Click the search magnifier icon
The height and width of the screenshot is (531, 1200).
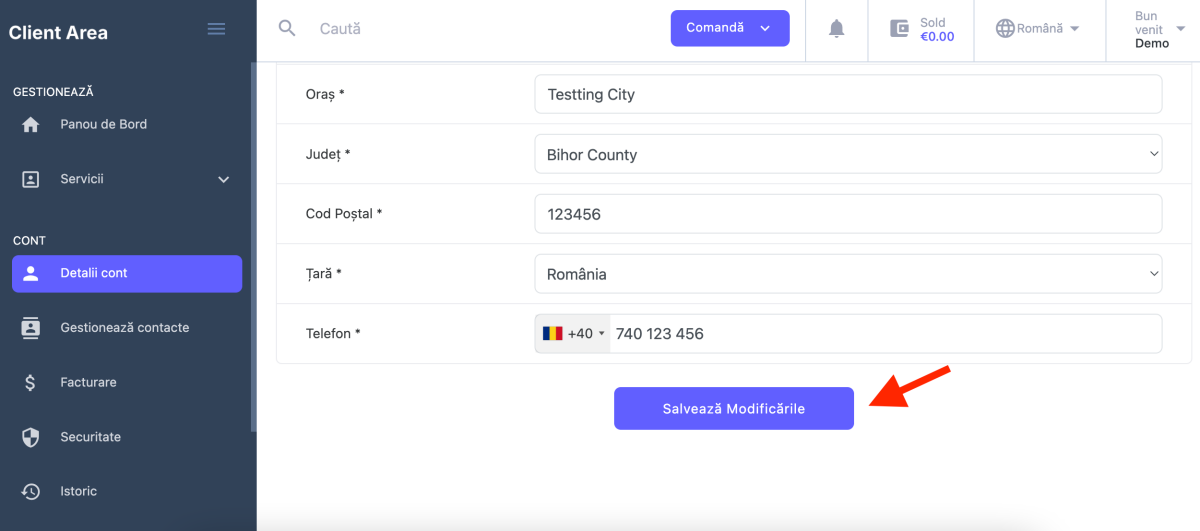287,28
